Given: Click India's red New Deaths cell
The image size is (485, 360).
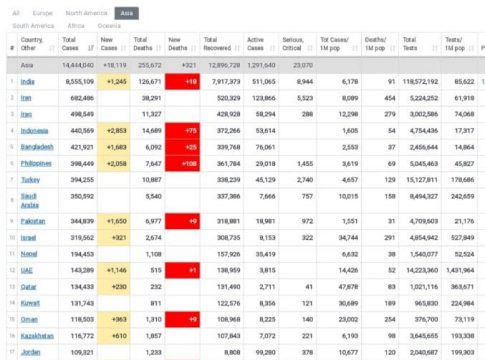Looking at the screenshot, I should (x=182, y=82).
